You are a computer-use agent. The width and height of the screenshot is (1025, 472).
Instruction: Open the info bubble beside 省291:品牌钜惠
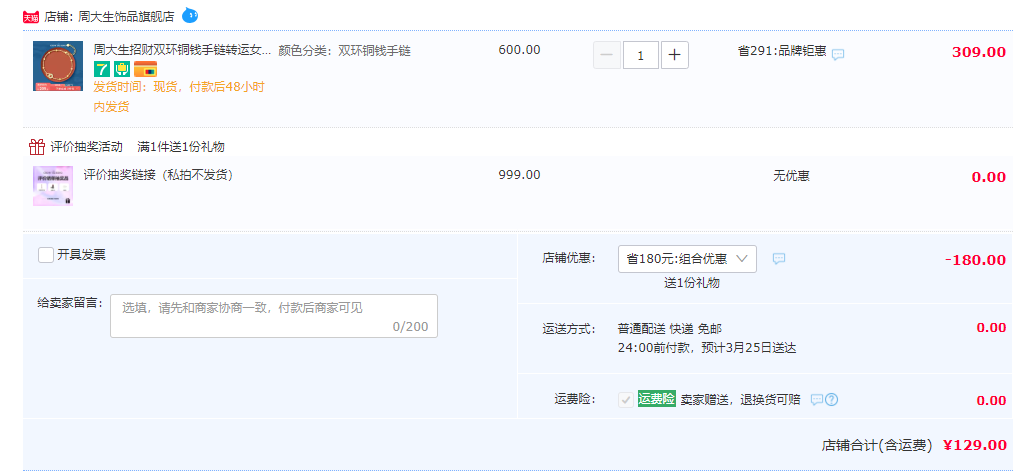coord(838,54)
